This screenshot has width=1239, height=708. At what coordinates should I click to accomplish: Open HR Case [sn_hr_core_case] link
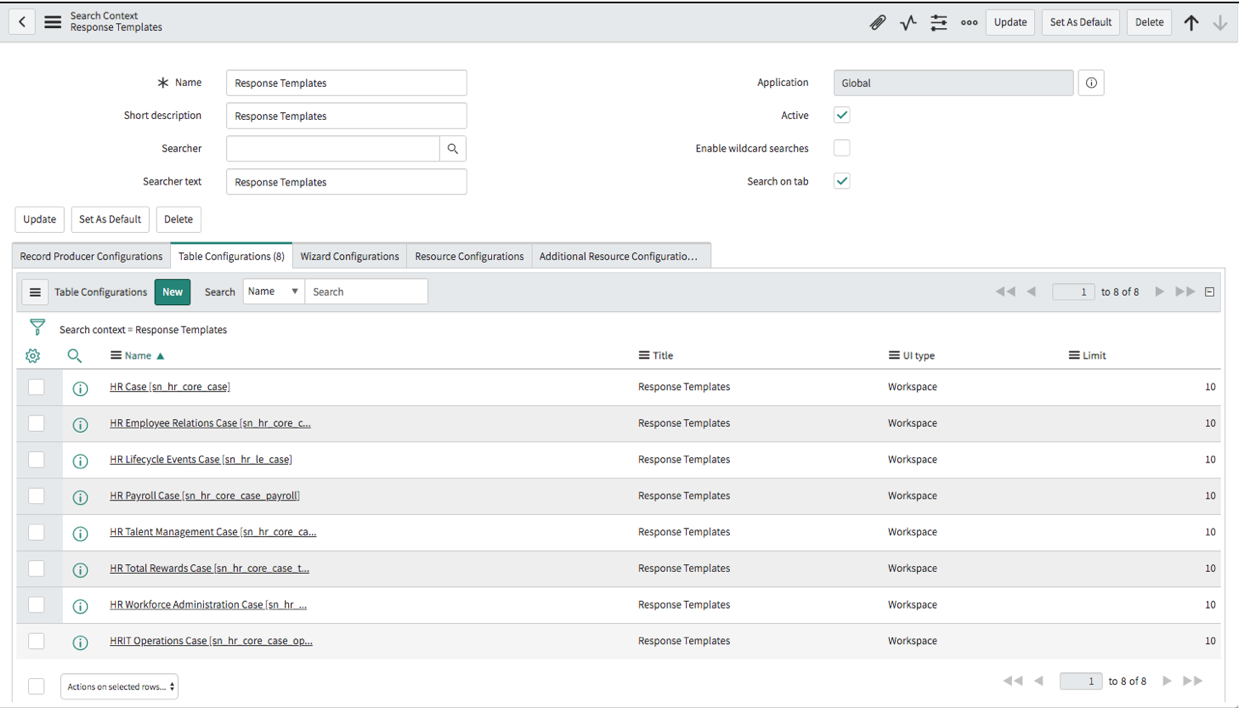170,387
